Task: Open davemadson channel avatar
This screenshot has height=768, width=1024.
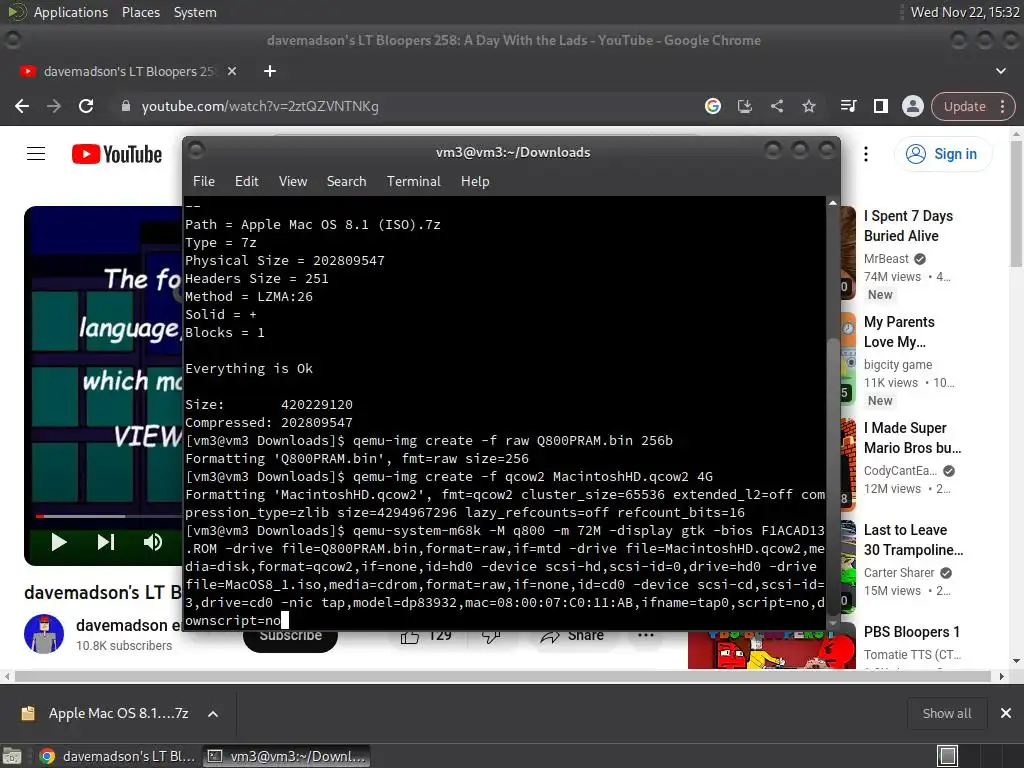Action: pos(44,634)
